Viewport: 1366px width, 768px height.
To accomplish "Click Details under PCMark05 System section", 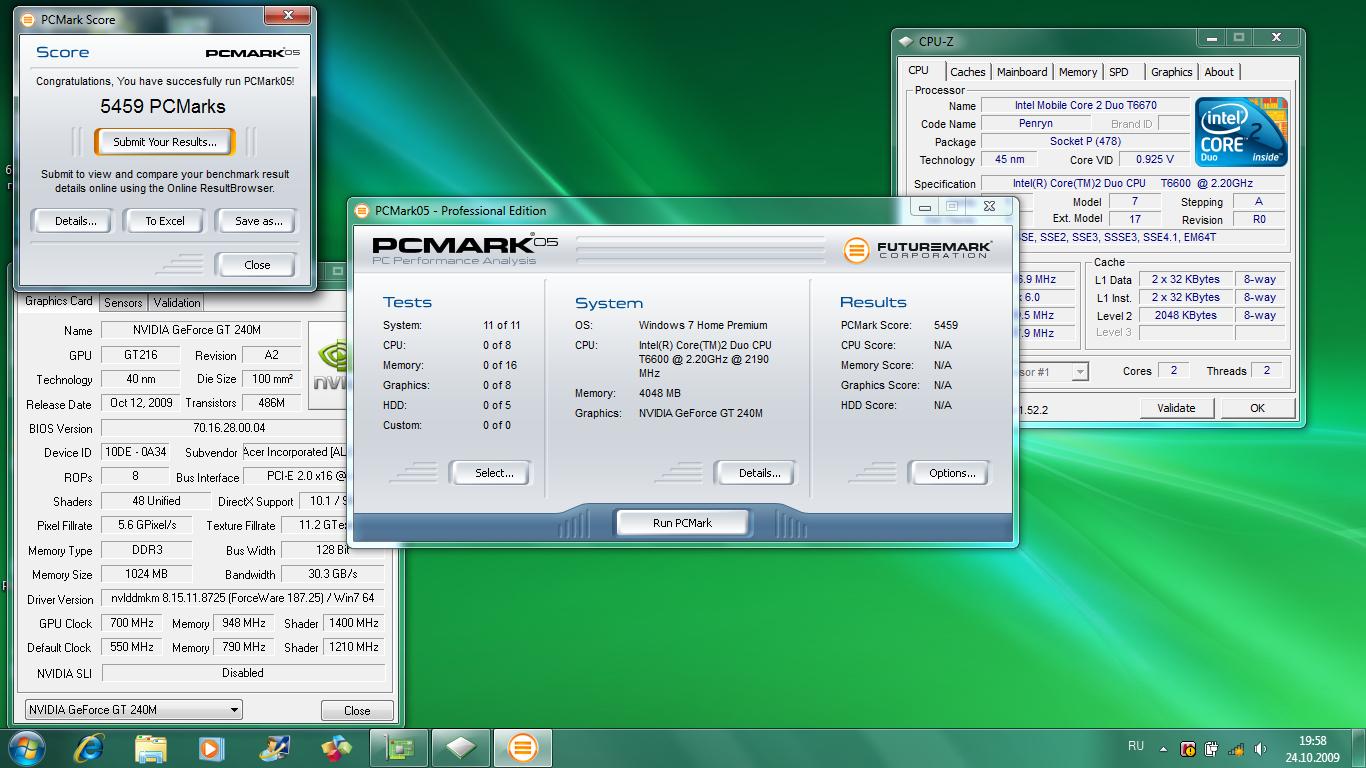I will pos(758,473).
